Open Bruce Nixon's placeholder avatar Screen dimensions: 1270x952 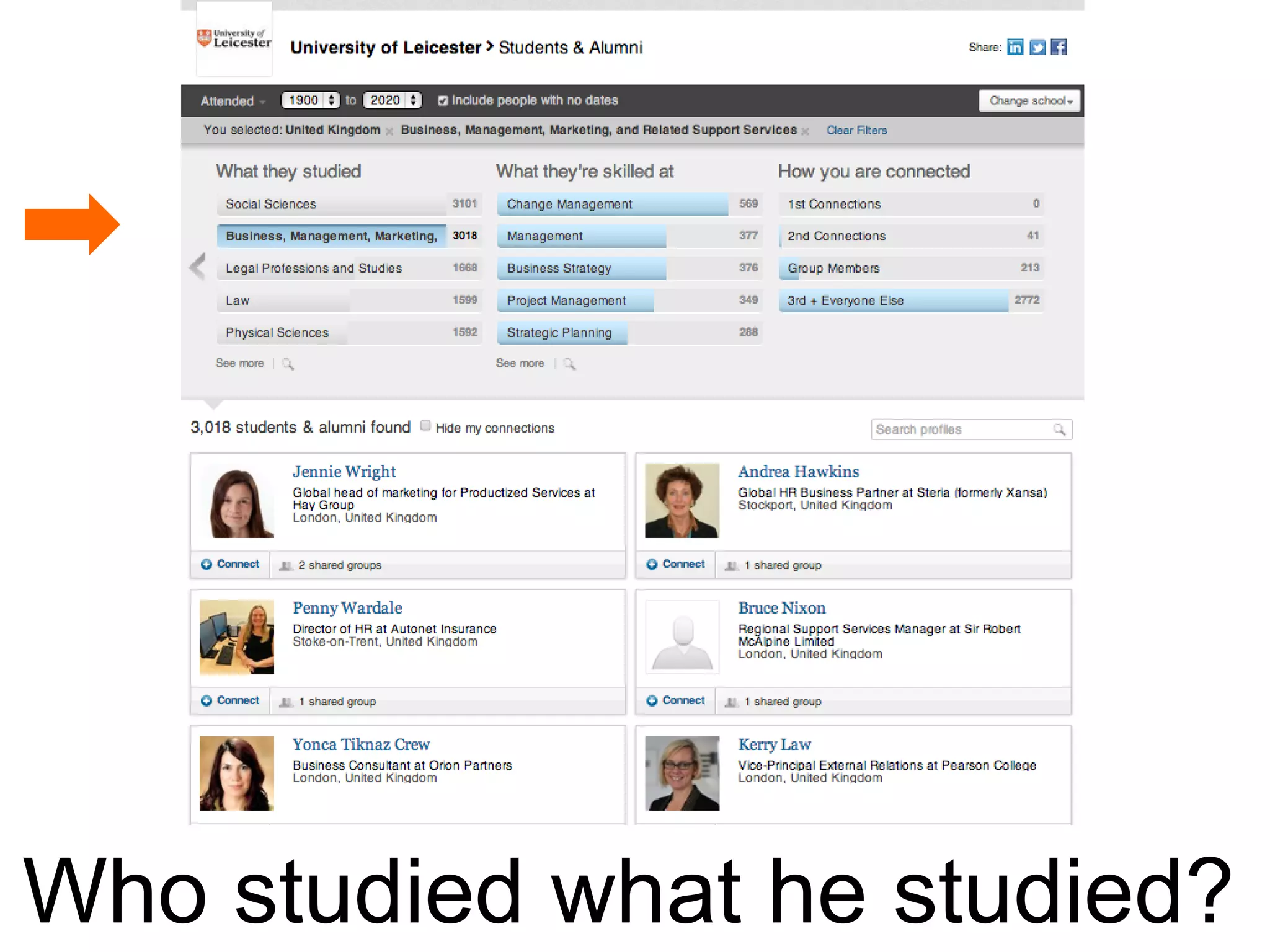coord(682,637)
